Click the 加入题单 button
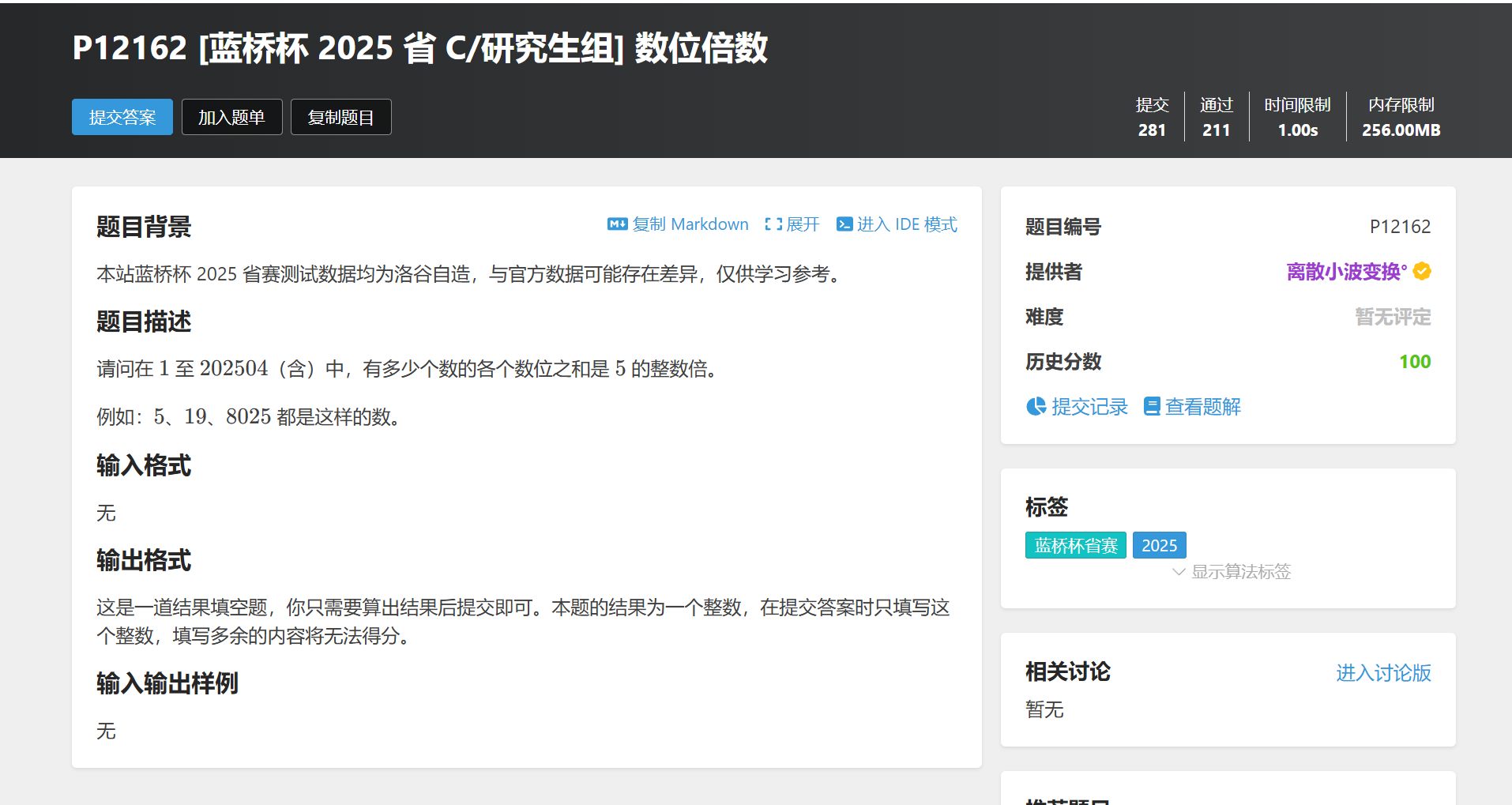1512x805 pixels. [231, 117]
